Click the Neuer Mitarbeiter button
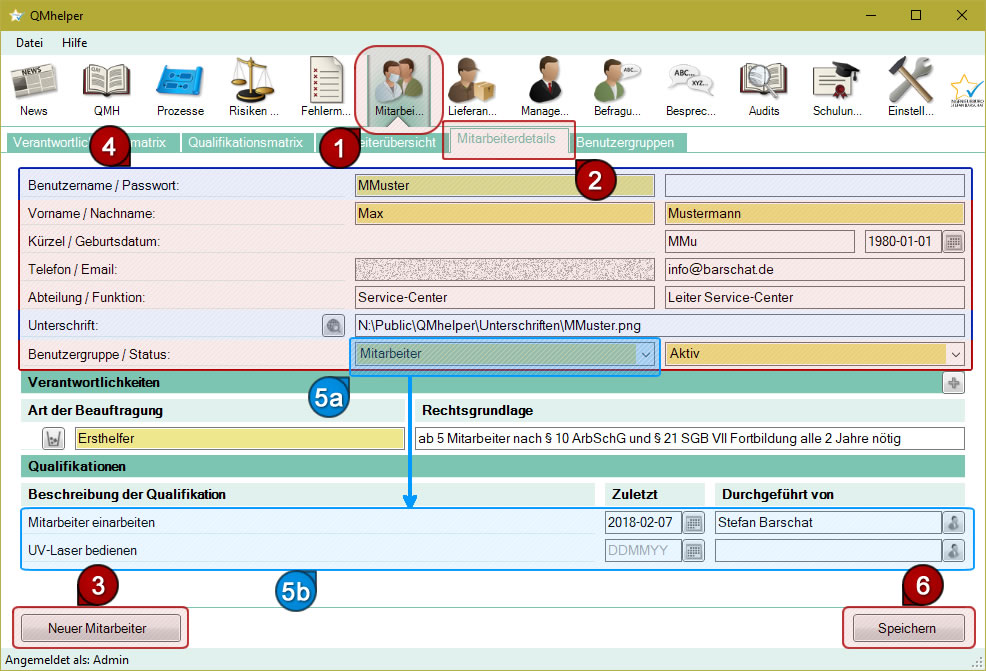This screenshot has height=671, width=986. [x=98, y=628]
